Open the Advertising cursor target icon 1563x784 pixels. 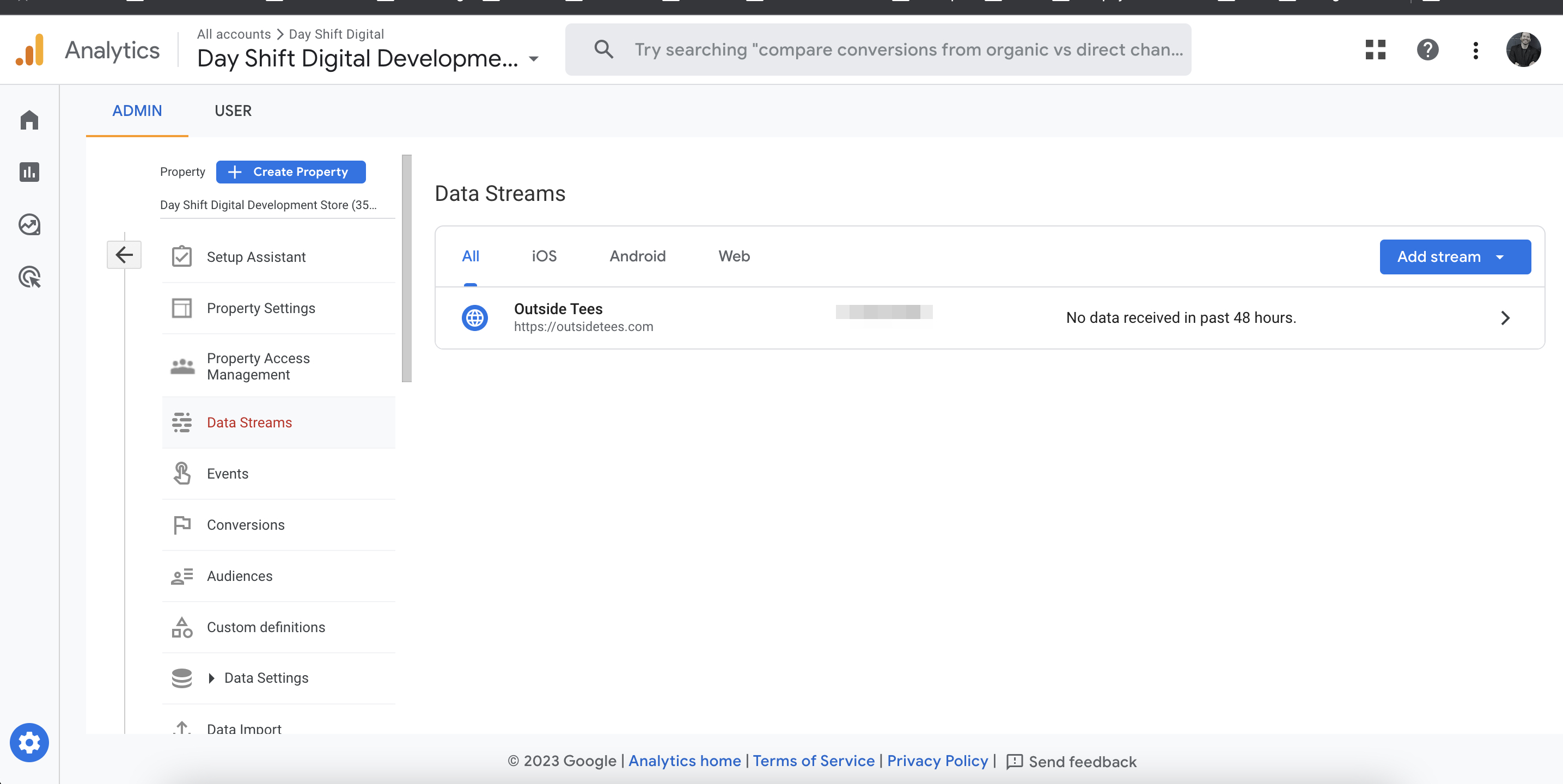(29, 277)
